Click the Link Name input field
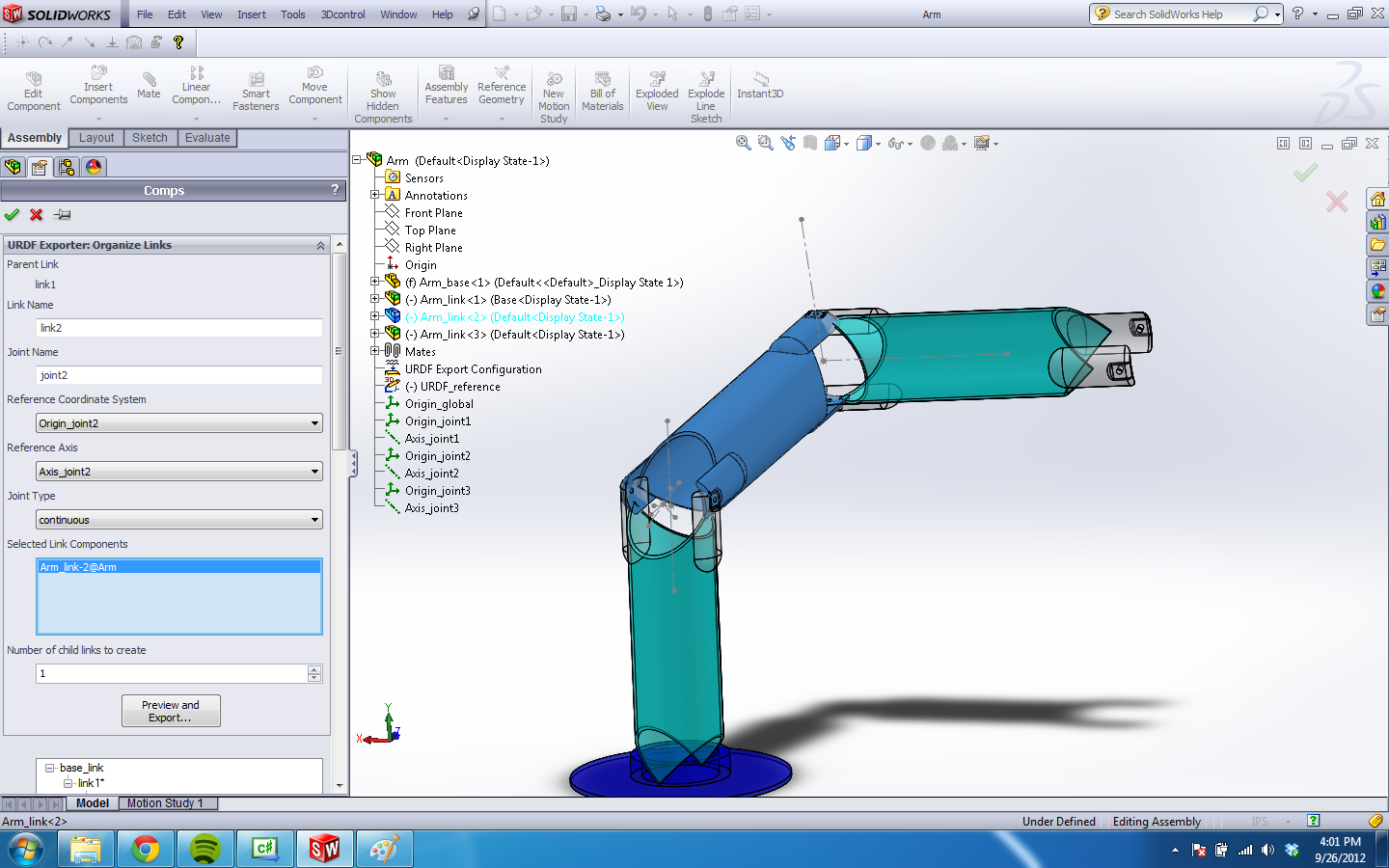Viewport: 1389px width, 868px height. 178,328
